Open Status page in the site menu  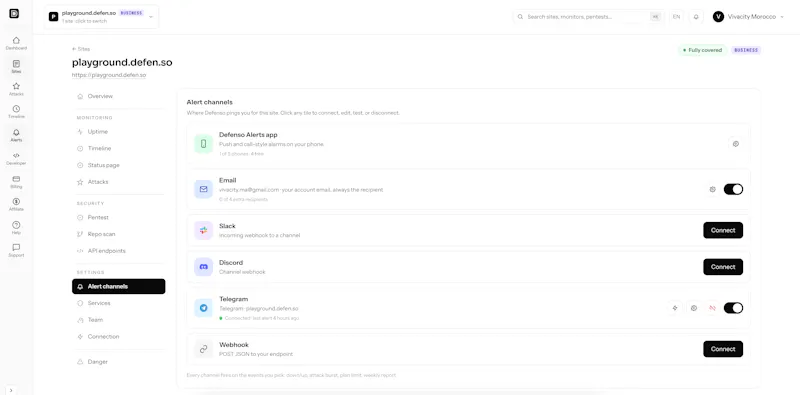click(x=118, y=165)
